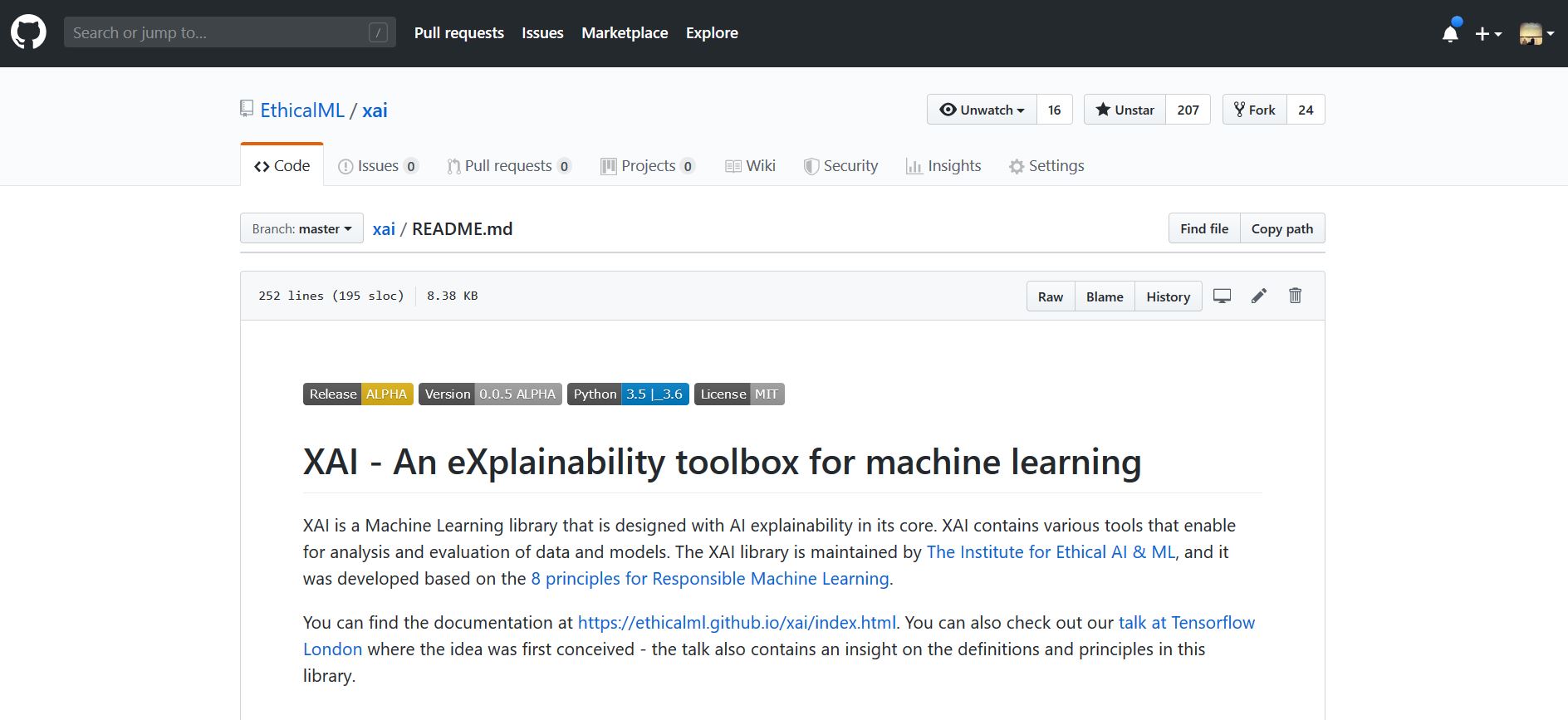This screenshot has height=720, width=1568.
Task: Click the Python 3.5 | 3.6 badge
Action: tap(628, 394)
